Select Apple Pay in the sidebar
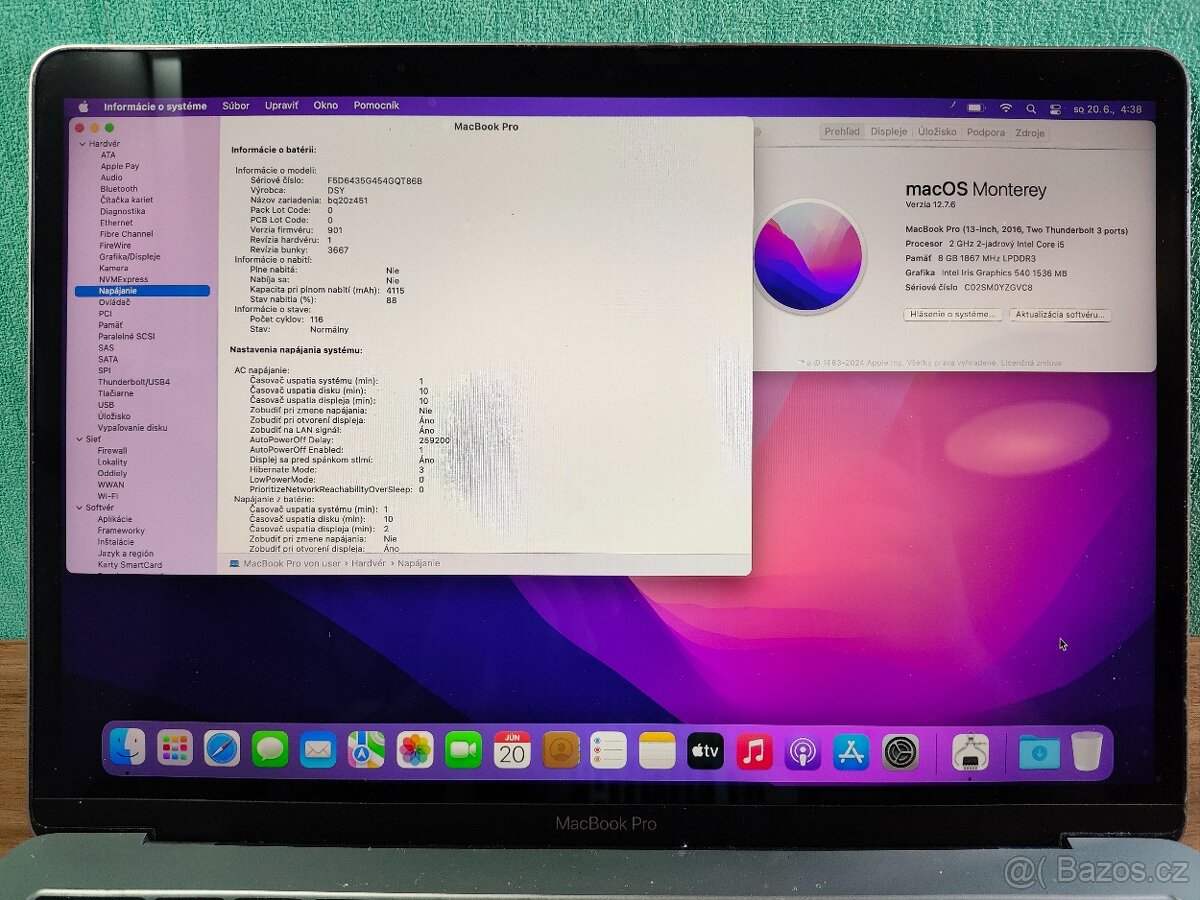 119,166
